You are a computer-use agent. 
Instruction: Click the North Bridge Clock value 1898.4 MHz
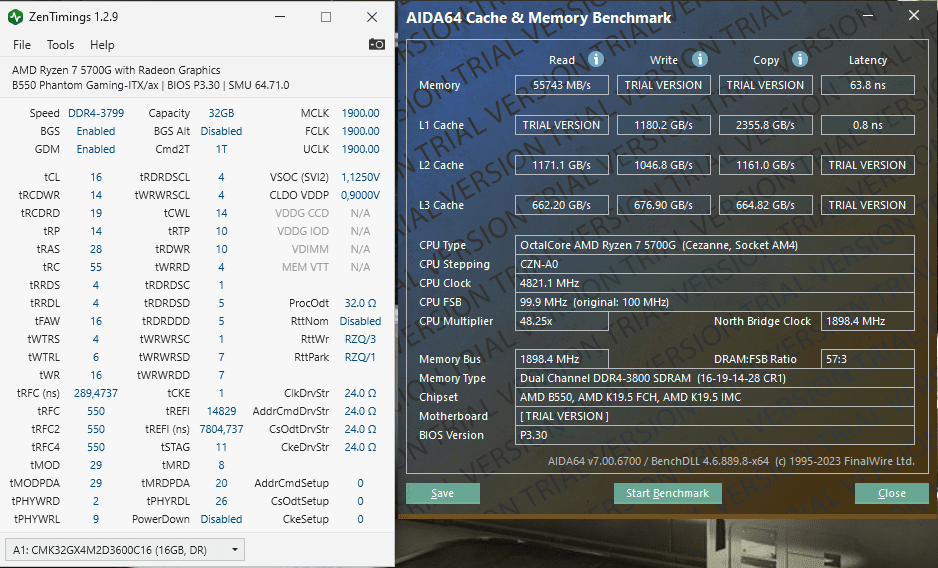pos(867,321)
